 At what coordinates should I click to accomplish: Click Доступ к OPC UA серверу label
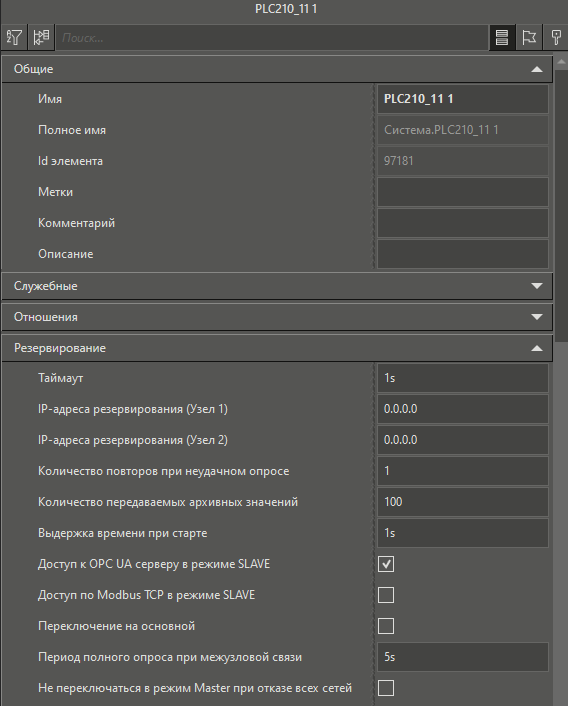coord(154,564)
